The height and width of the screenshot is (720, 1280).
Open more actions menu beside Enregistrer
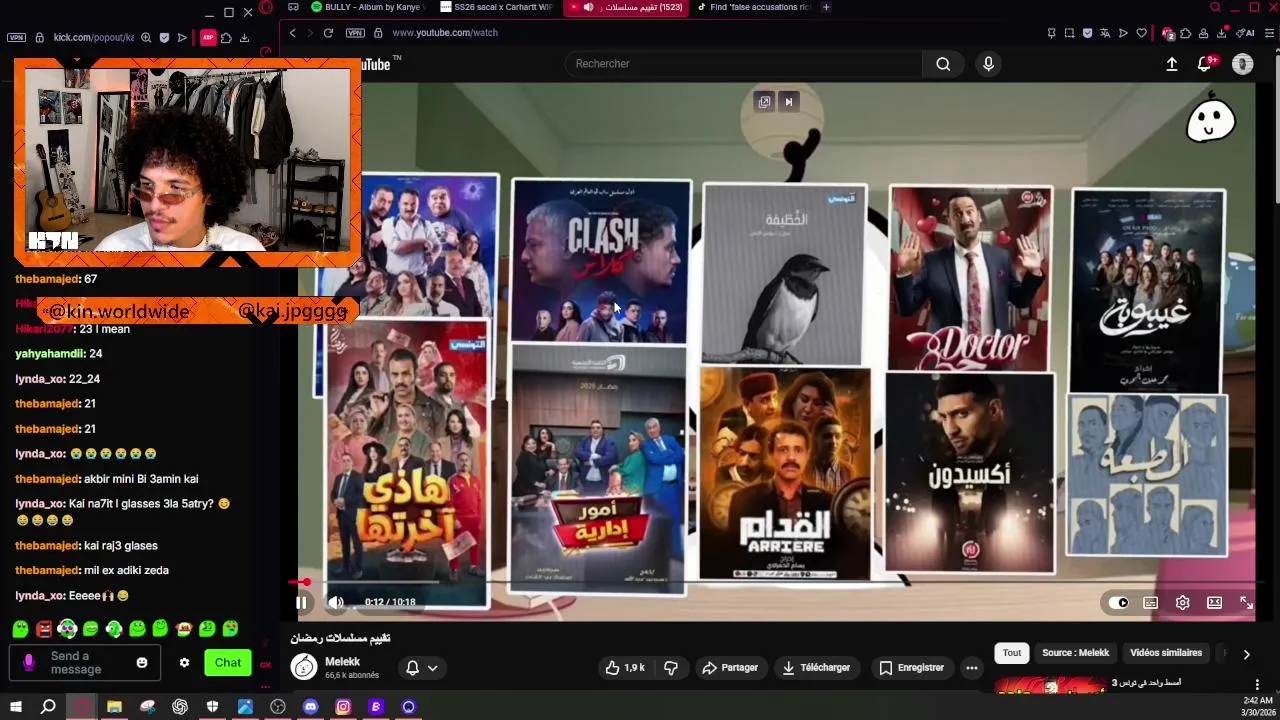click(x=971, y=667)
